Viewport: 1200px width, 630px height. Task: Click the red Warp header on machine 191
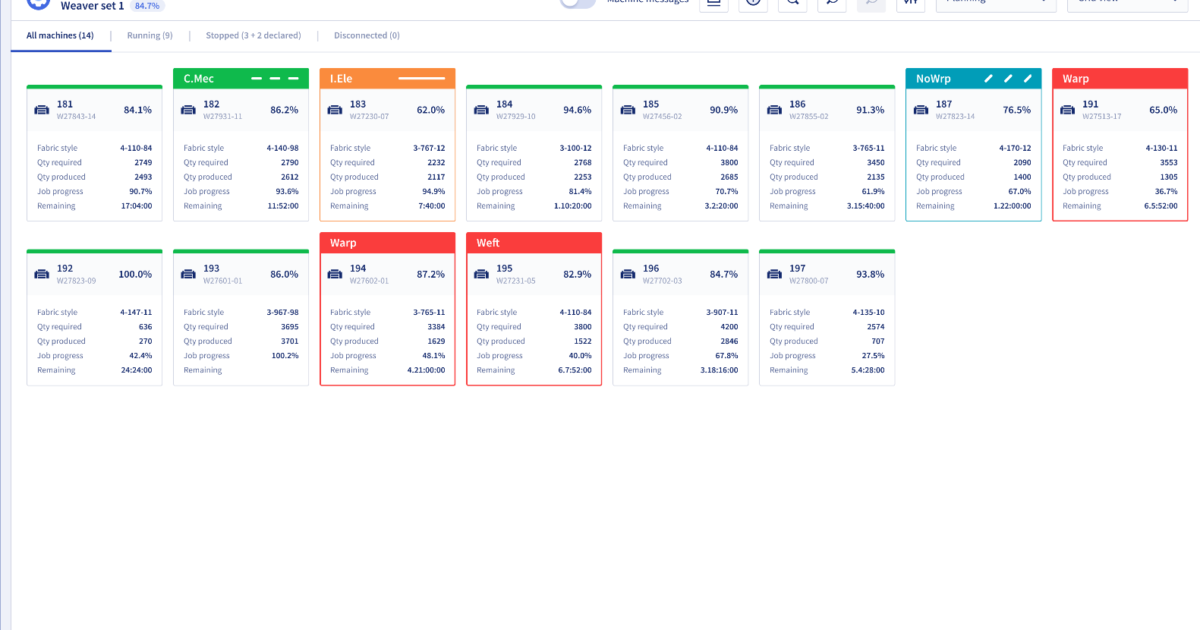click(x=1119, y=78)
